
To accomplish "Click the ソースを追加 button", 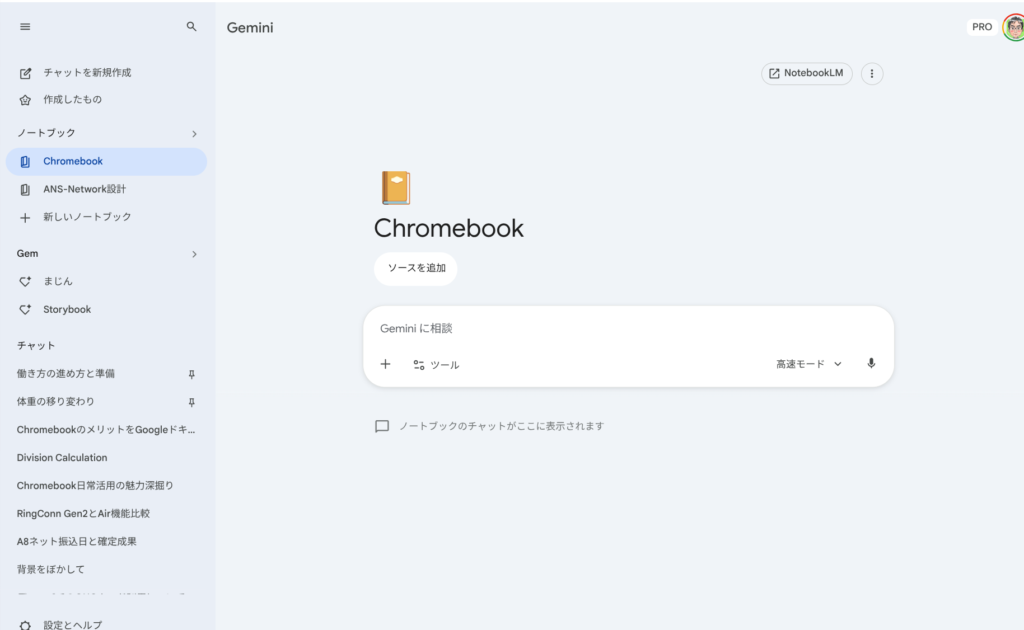I will (x=416, y=269).
